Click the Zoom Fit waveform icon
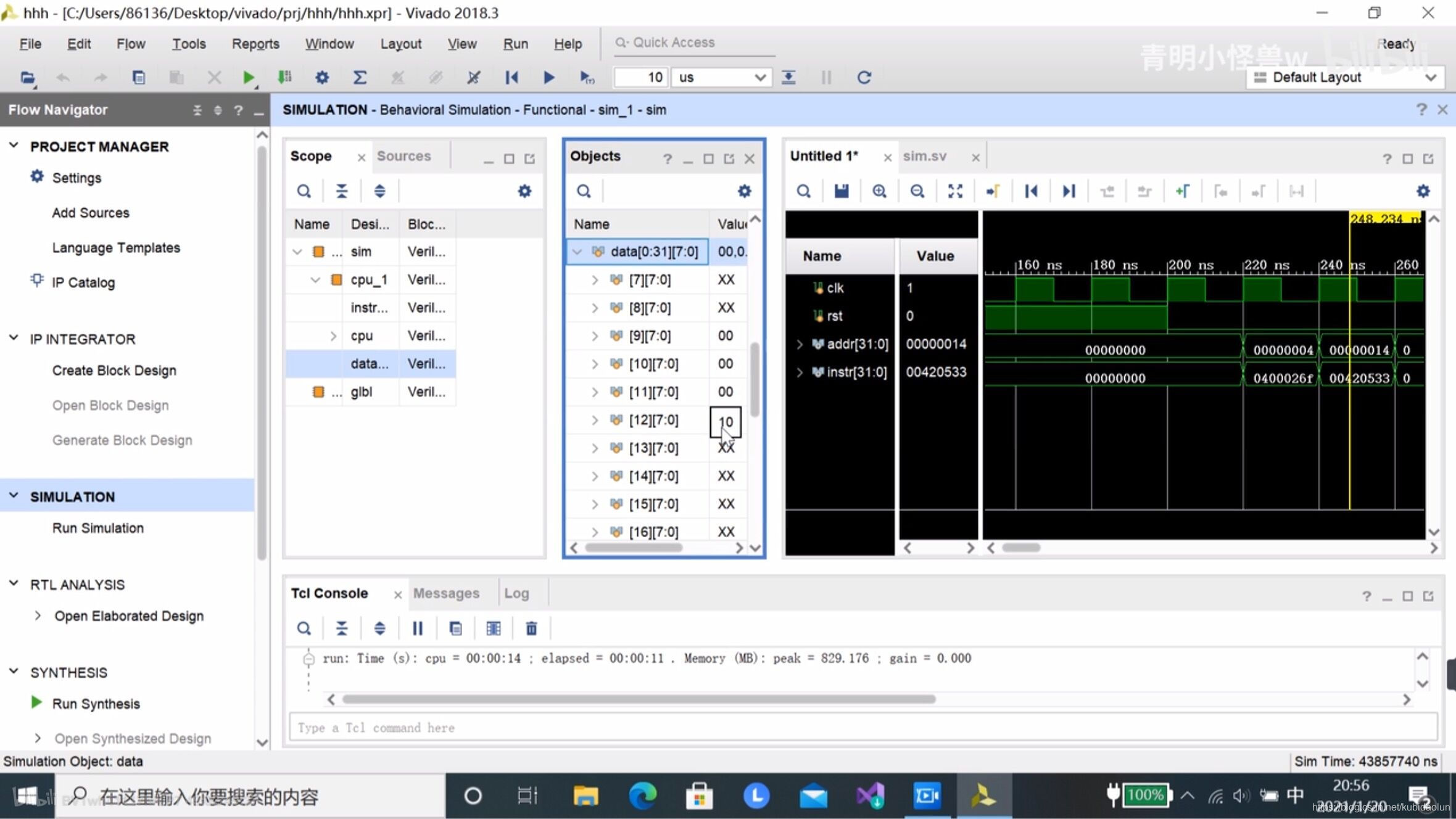The height and width of the screenshot is (819, 1456). pos(955,191)
